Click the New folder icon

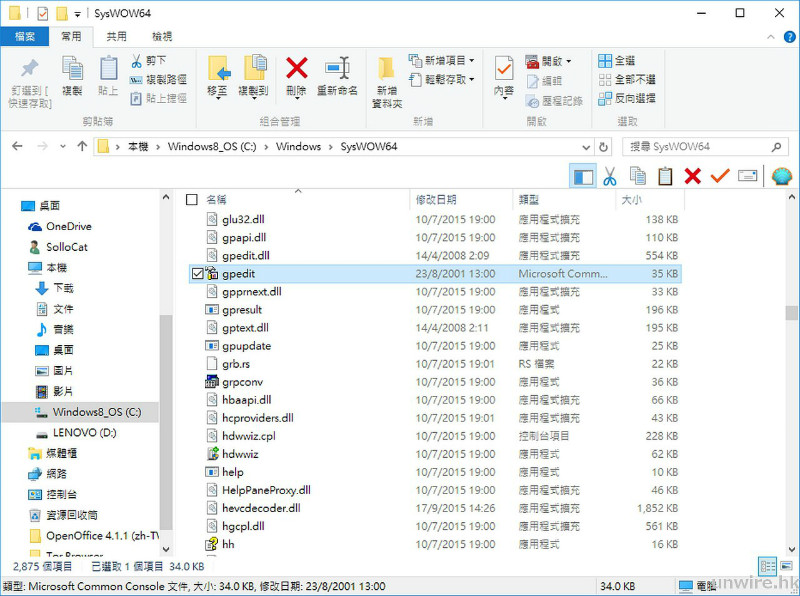pos(386,69)
